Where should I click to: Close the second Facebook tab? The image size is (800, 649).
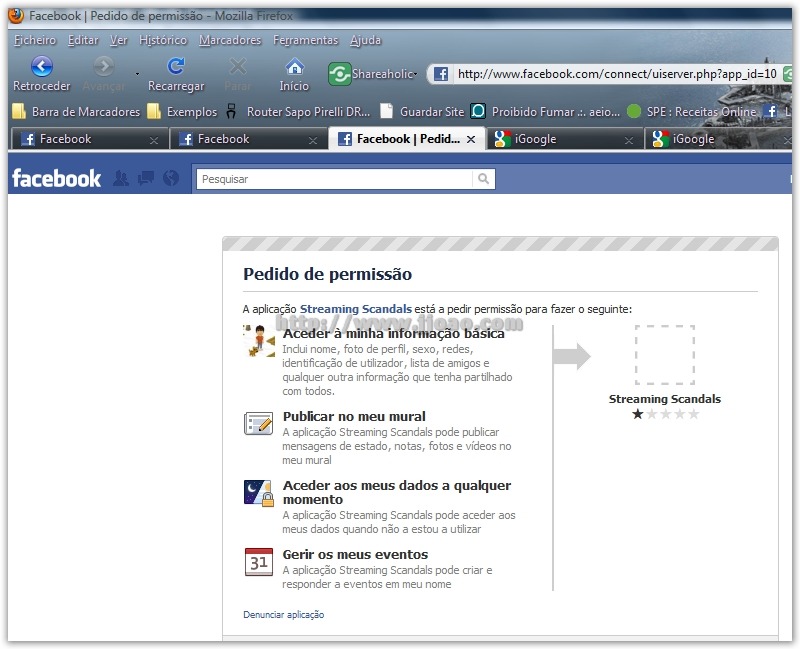[313, 140]
